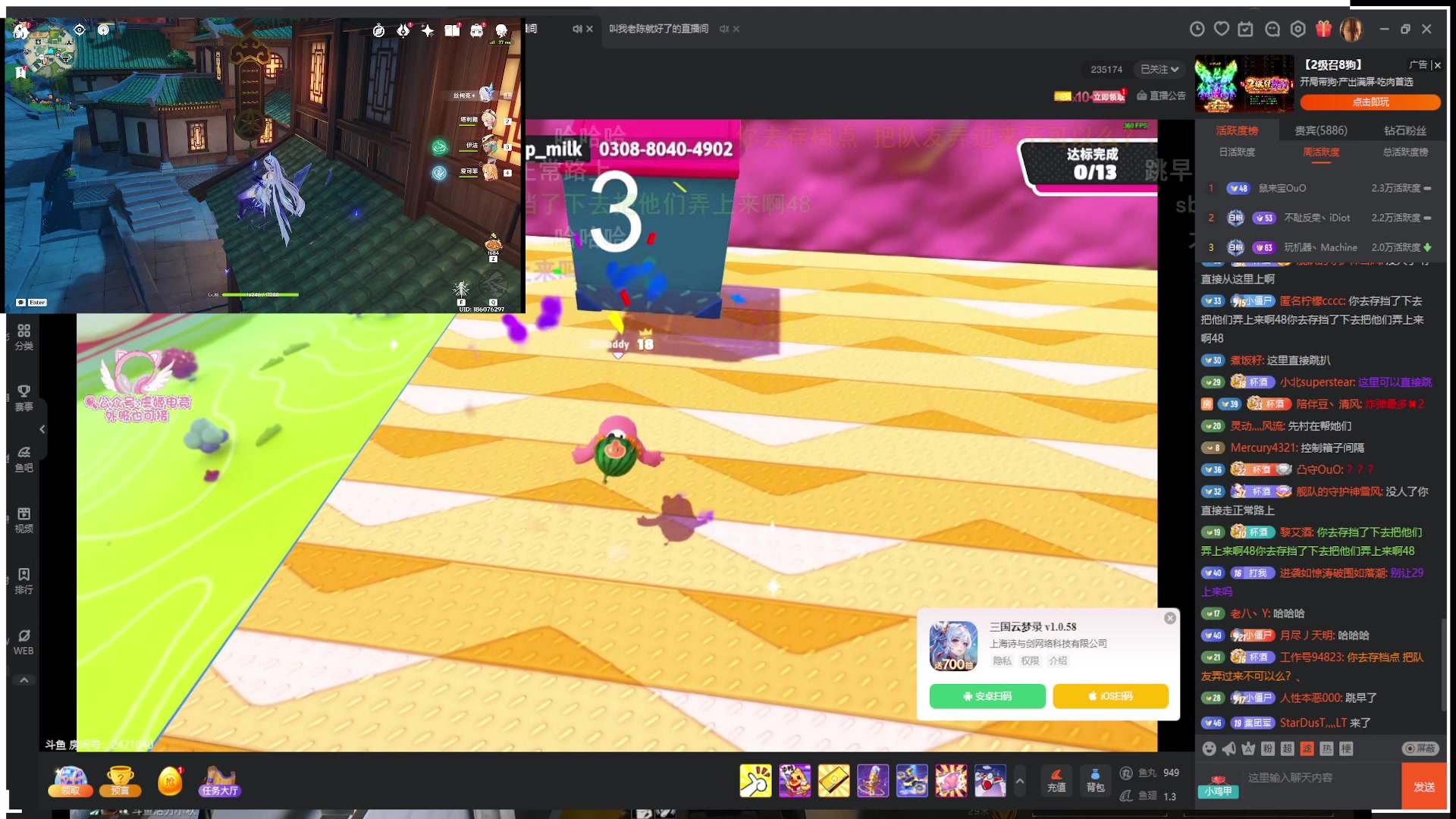Select the 周活跃度 sub-tab
1456x819 pixels.
[x=1321, y=152]
